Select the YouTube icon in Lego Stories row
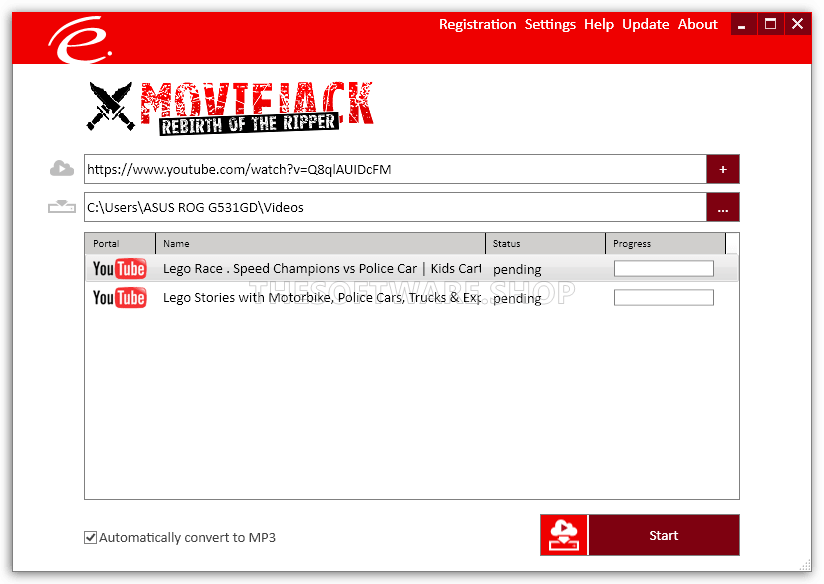 pyautogui.click(x=119, y=298)
